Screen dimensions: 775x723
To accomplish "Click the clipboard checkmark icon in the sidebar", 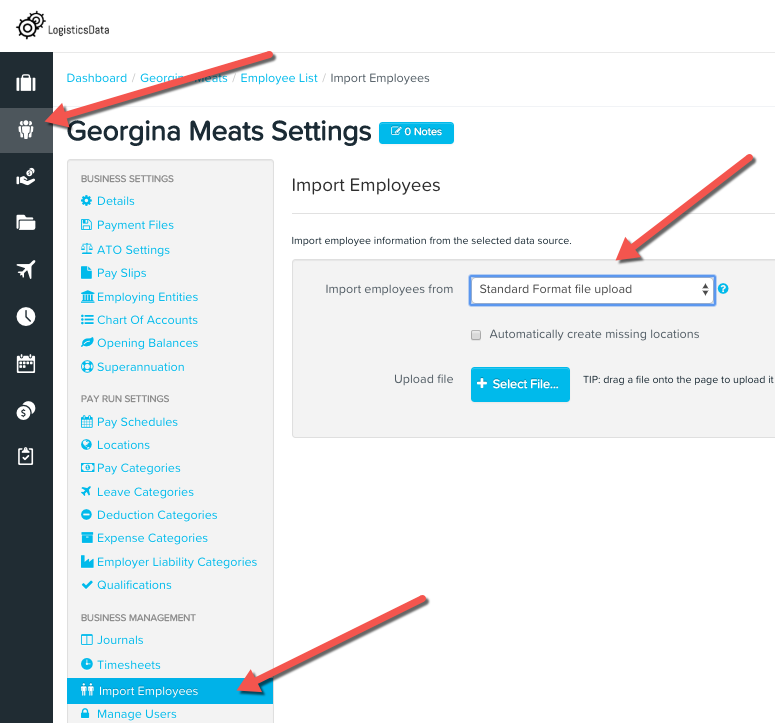I will click(26, 456).
